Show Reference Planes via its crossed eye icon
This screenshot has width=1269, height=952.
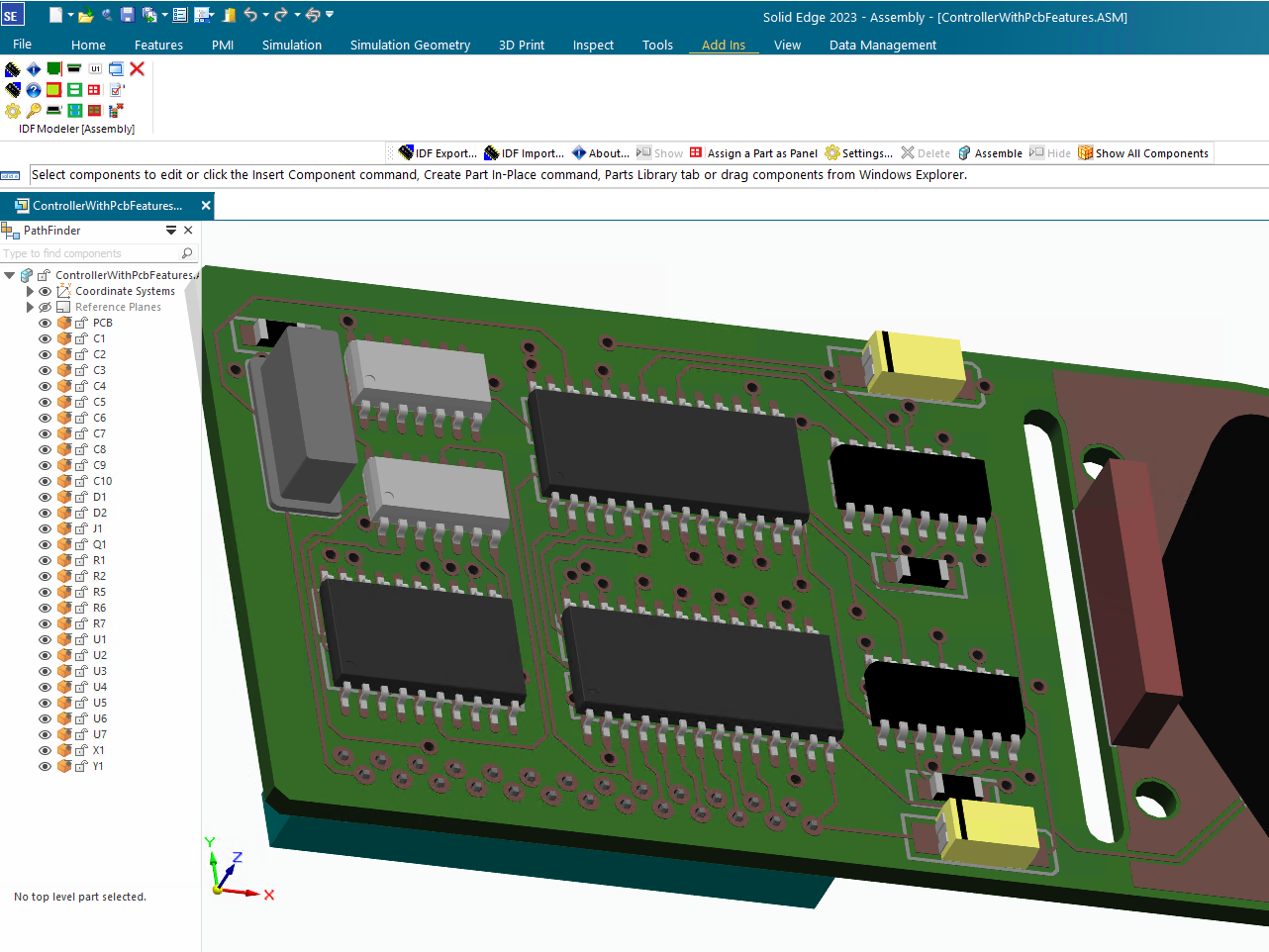[x=45, y=307]
